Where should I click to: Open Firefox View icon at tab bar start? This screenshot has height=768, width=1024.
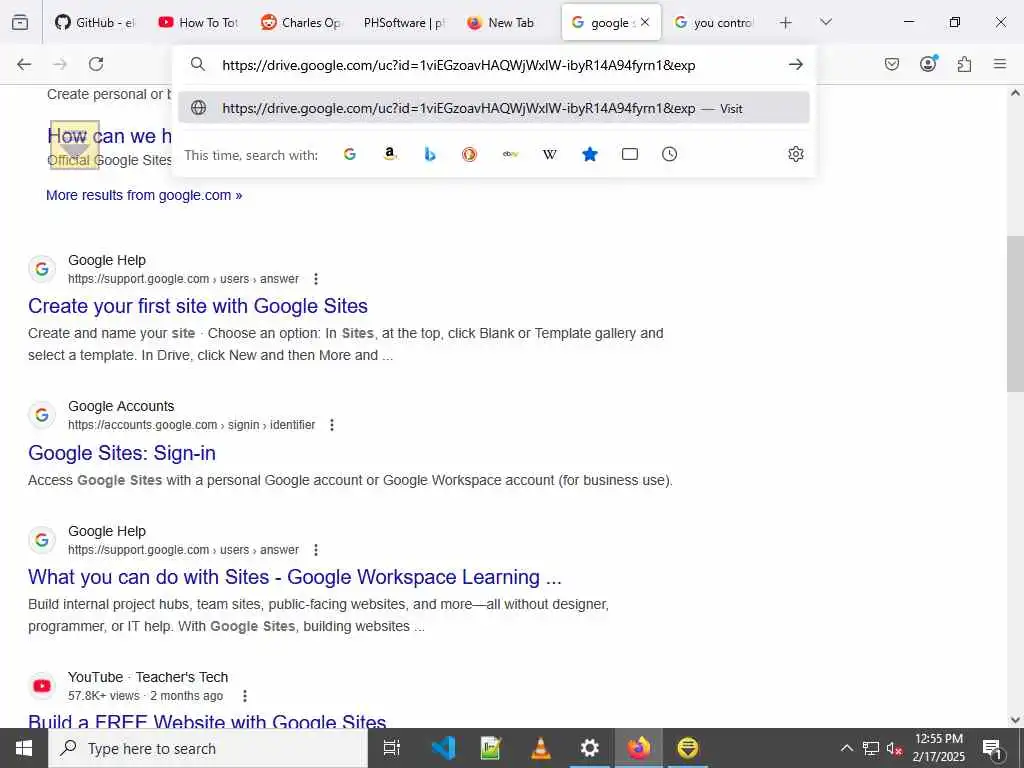coord(20,22)
